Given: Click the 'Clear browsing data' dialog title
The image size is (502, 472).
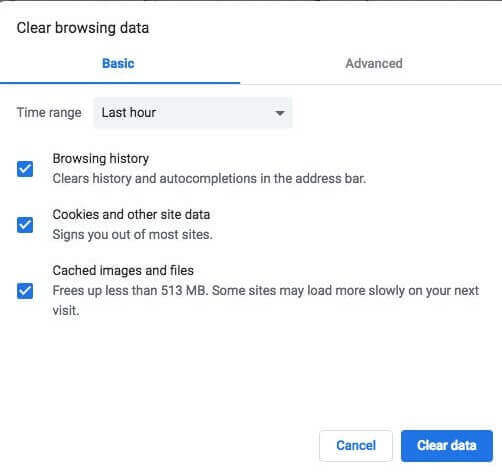Looking at the screenshot, I should click(x=83, y=28).
